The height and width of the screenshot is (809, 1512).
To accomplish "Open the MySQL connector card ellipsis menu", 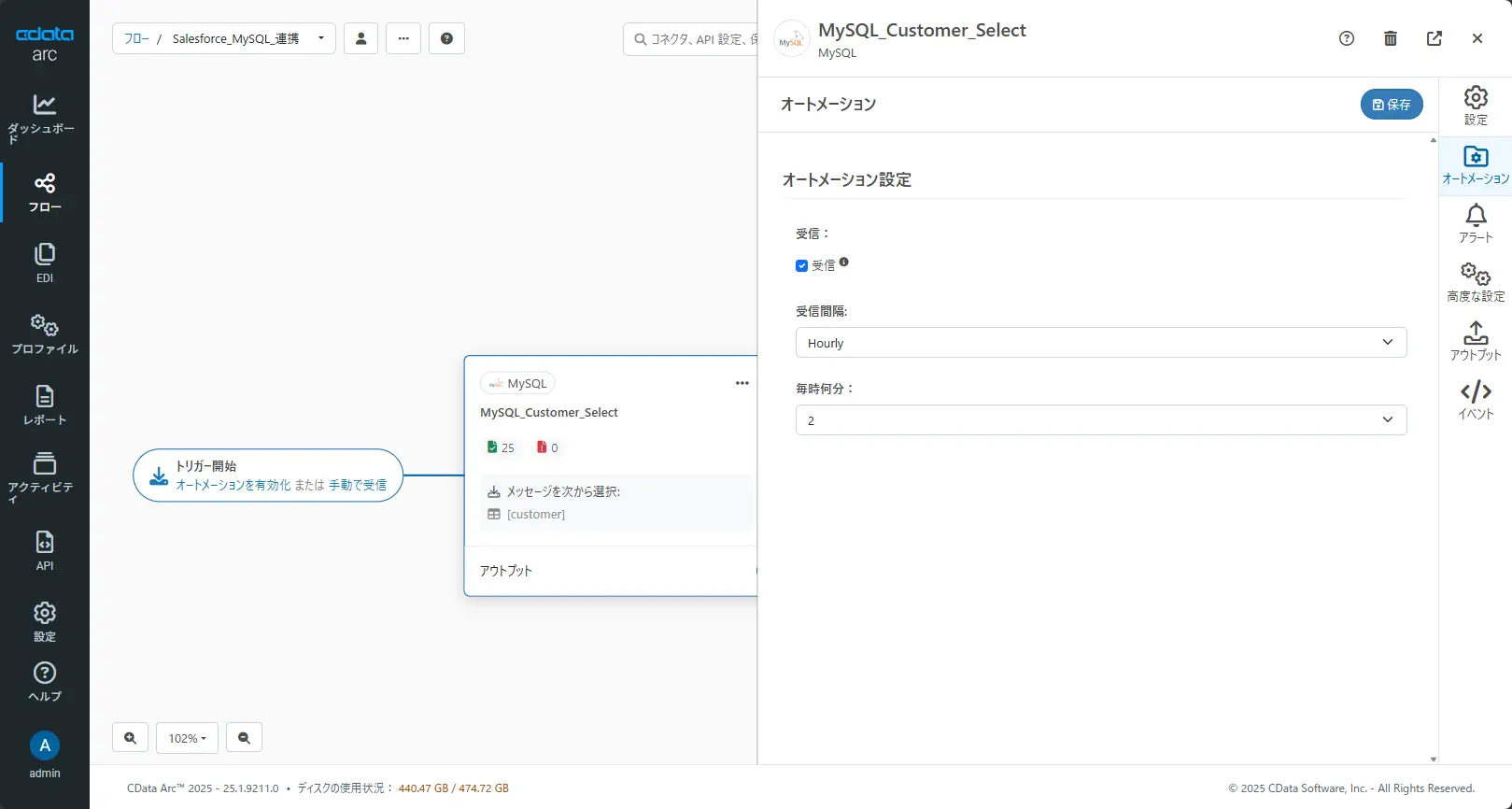I will (x=742, y=383).
